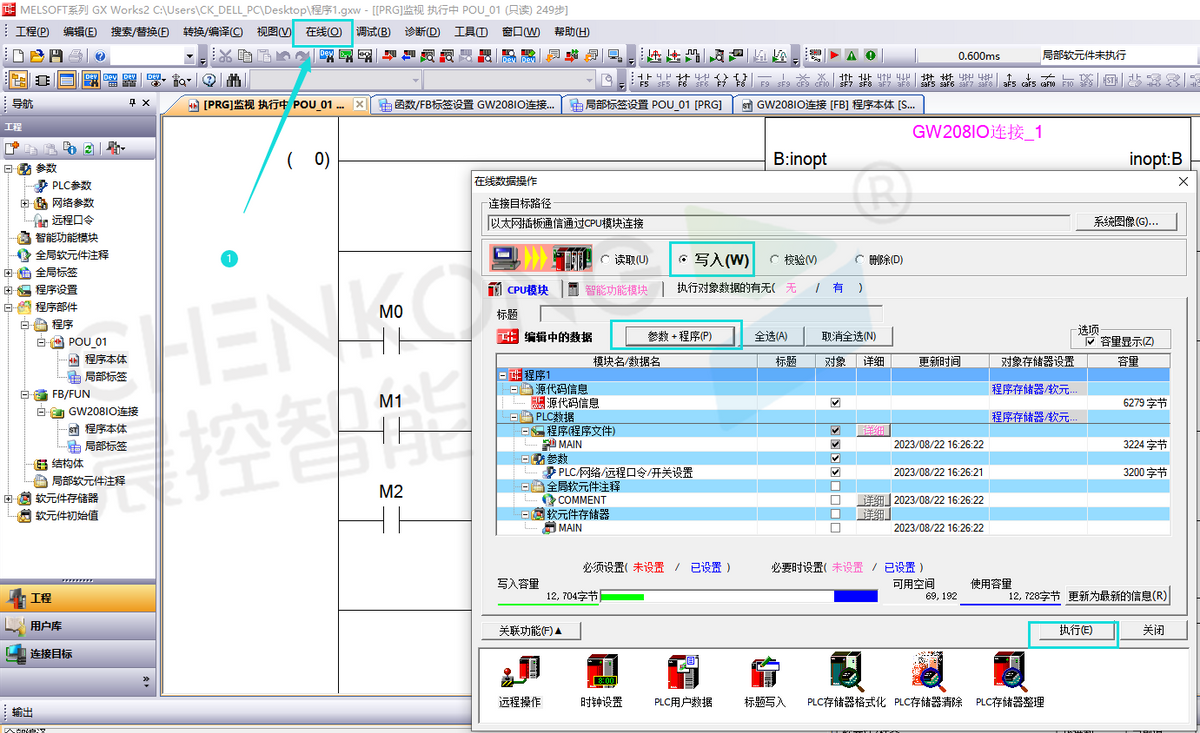Click the 时钟设置 clock setting icon

[601, 673]
